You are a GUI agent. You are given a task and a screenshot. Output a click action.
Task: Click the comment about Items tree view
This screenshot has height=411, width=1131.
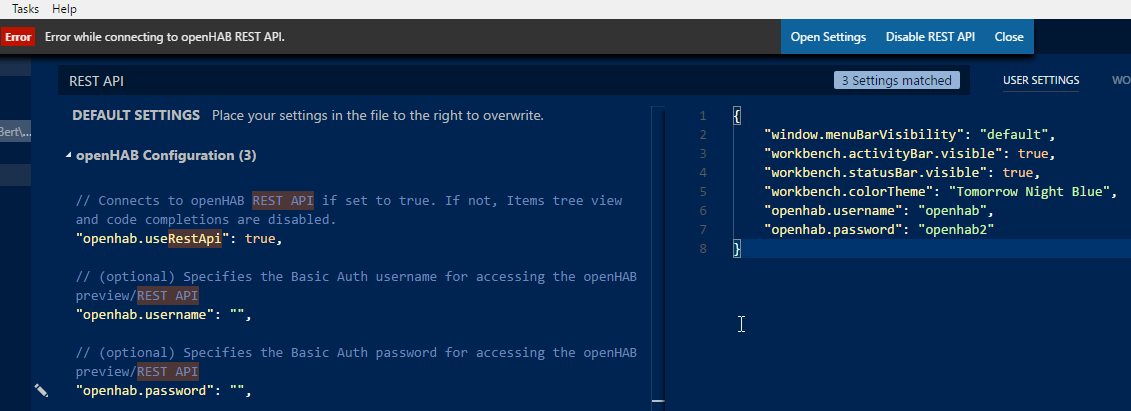pyautogui.click(x=349, y=210)
